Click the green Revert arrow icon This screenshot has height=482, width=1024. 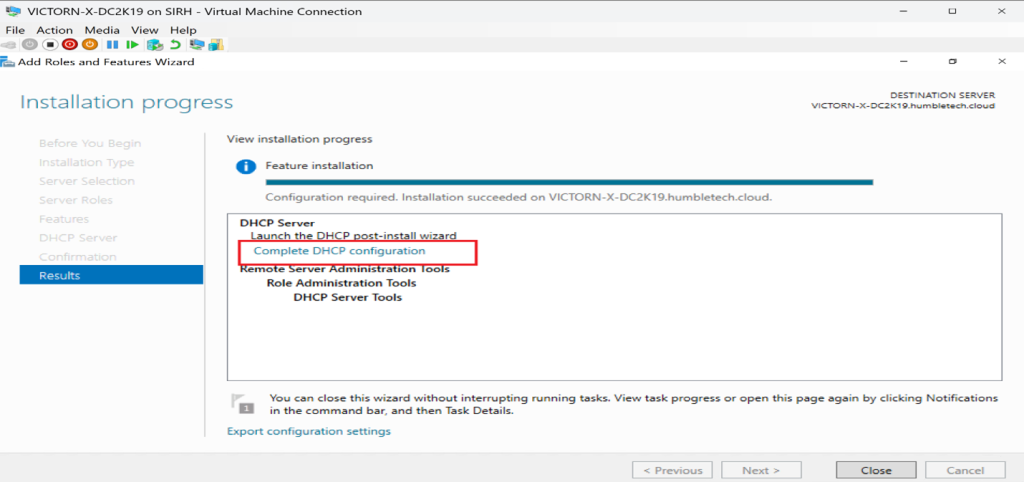[x=176, y=45]
